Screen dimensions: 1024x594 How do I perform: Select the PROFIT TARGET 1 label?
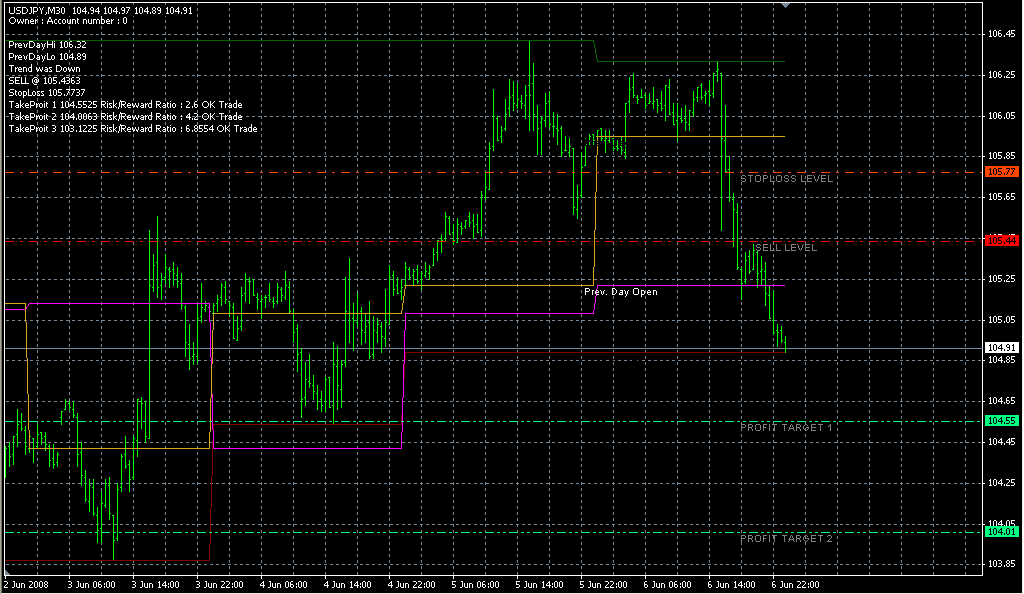point(786,427)
